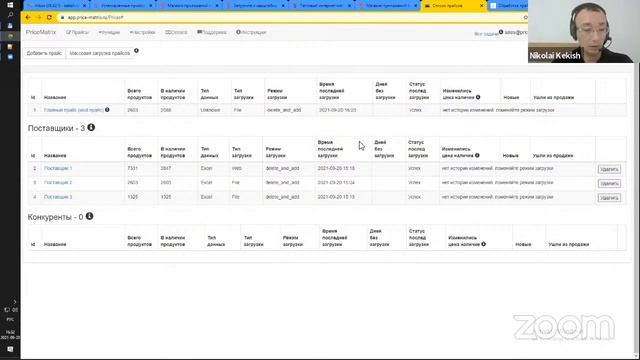640x360 pixels.
Task: Click the Все задачи link
Action: (486, 34)
